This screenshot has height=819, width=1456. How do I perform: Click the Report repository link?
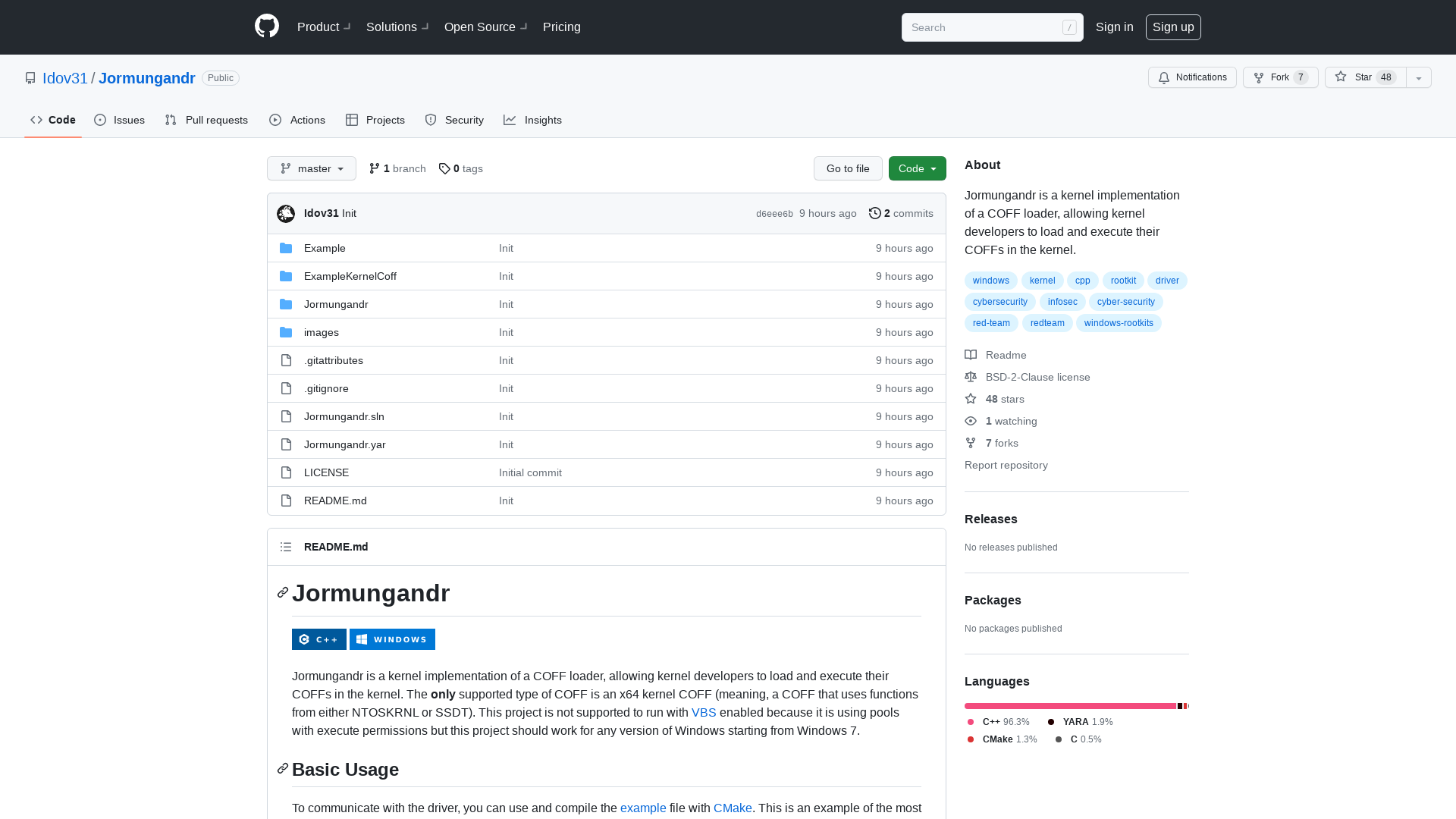(1006, 465)
